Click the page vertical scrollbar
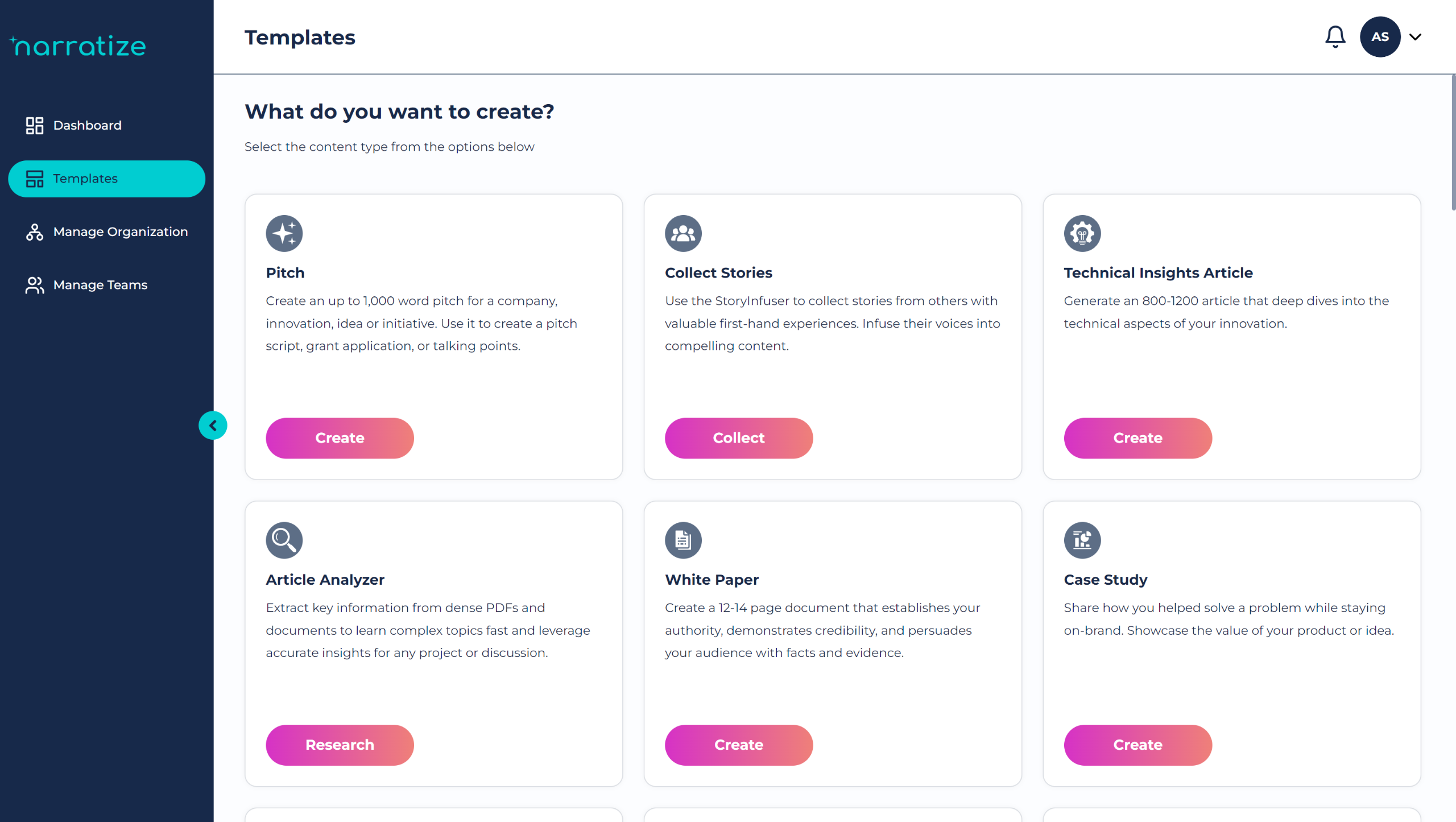Screen dimensions: 1456x822 (1452, 142)
